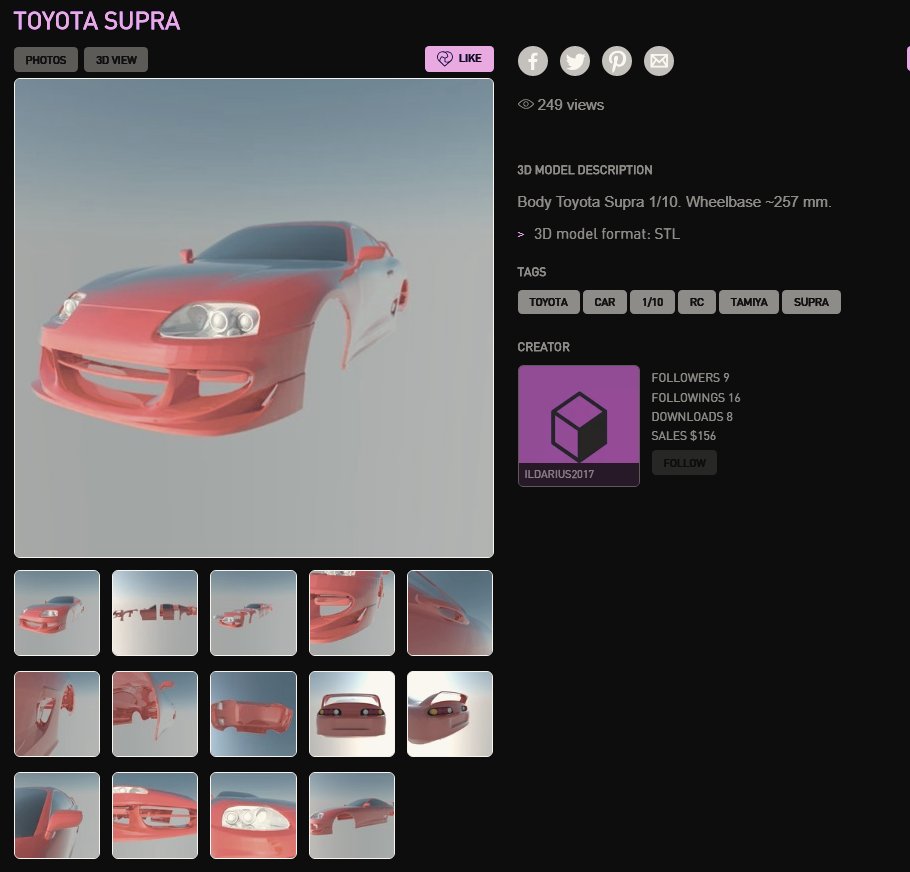Select thumbnail of car side profile view
The height and width of the screenshot is (872, 910).
click(352, 815)
